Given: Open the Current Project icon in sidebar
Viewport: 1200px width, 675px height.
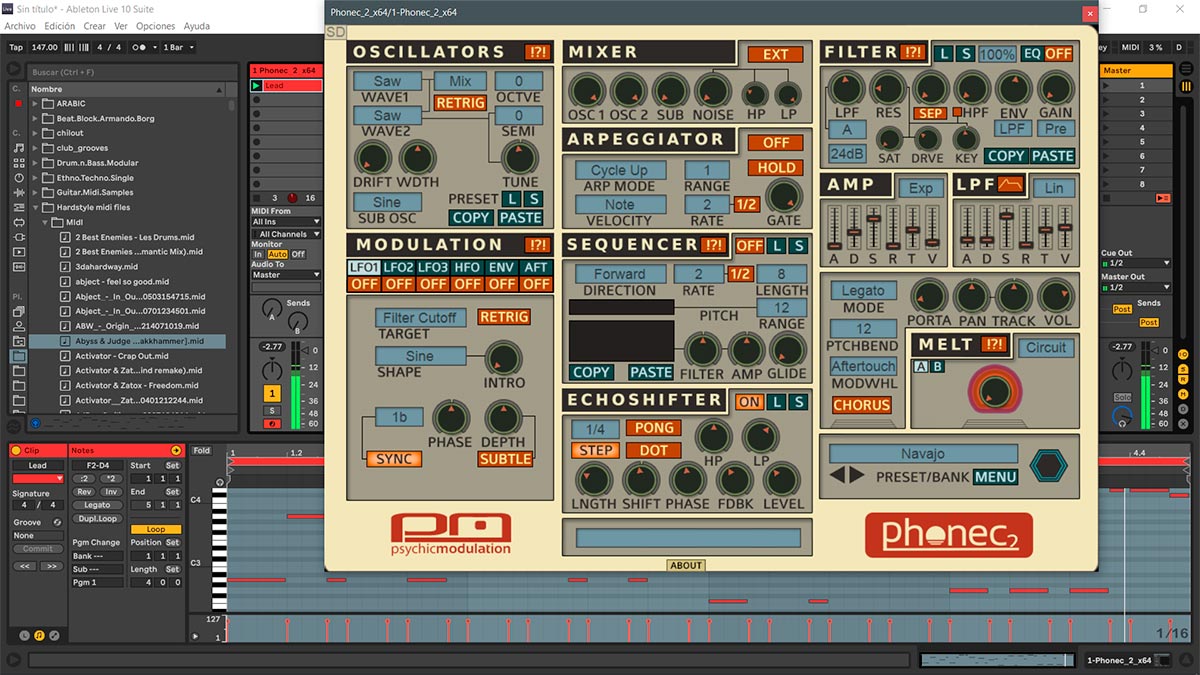Looking at the screenshot, I should tap(19, 341).
